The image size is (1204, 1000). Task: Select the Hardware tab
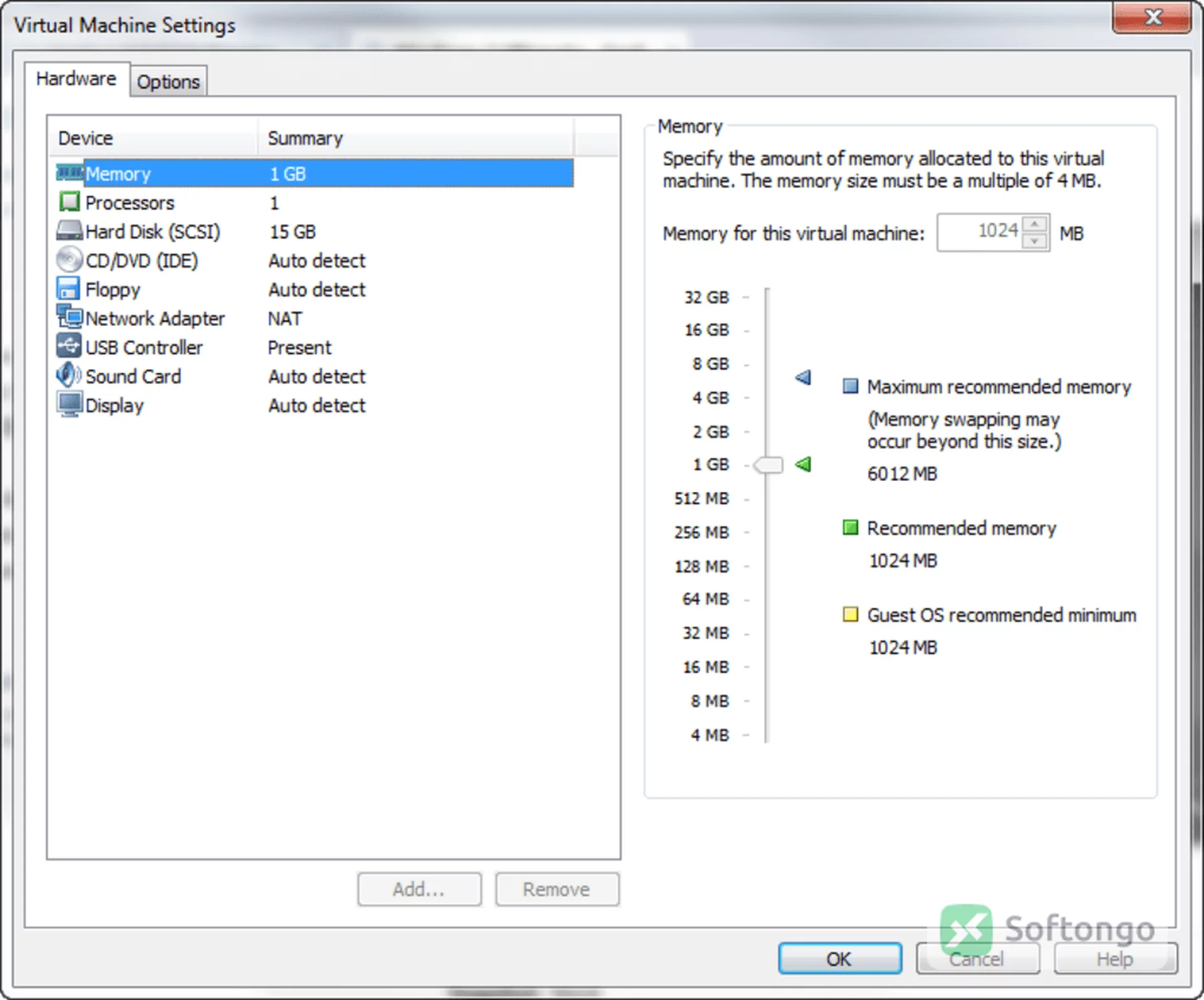click(77, 79)
